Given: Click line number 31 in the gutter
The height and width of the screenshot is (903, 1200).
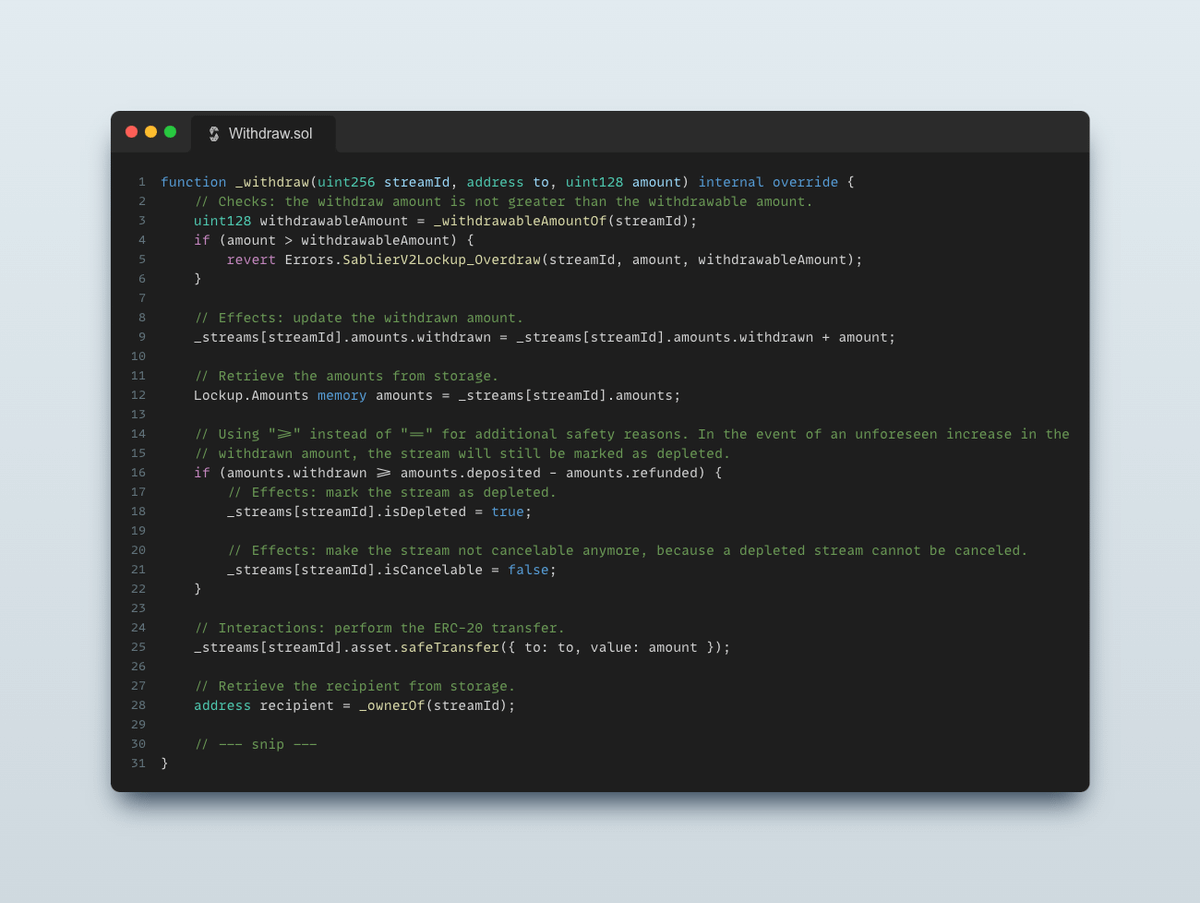Looking at the screenshot, I should click(138, 763).
